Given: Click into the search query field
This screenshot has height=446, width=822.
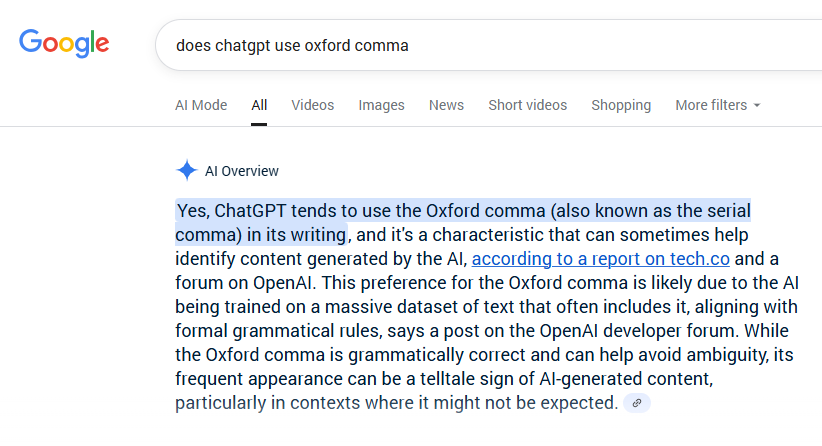Looking at the screenshot, I should pos(480,45).
